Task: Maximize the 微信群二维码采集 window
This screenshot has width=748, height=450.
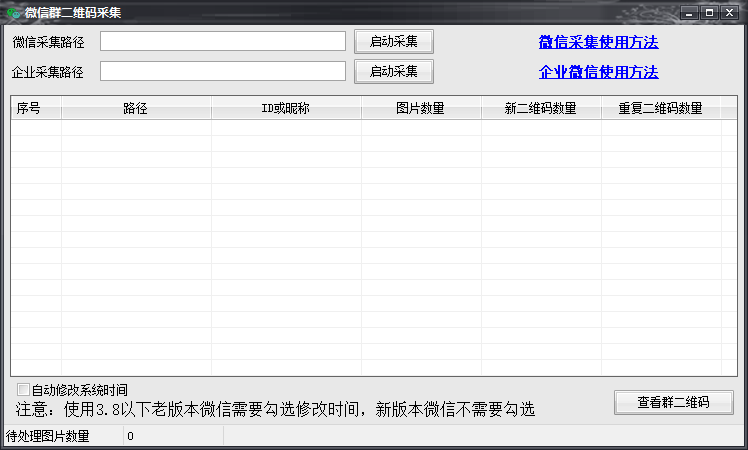Action: pos(709,13)
